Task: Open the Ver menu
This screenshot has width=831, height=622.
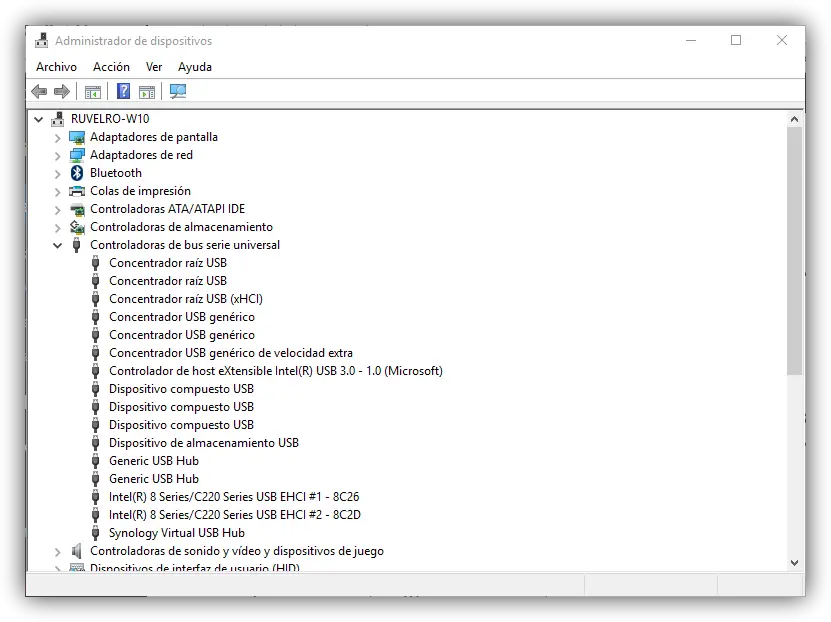Action: coord(154,67)
